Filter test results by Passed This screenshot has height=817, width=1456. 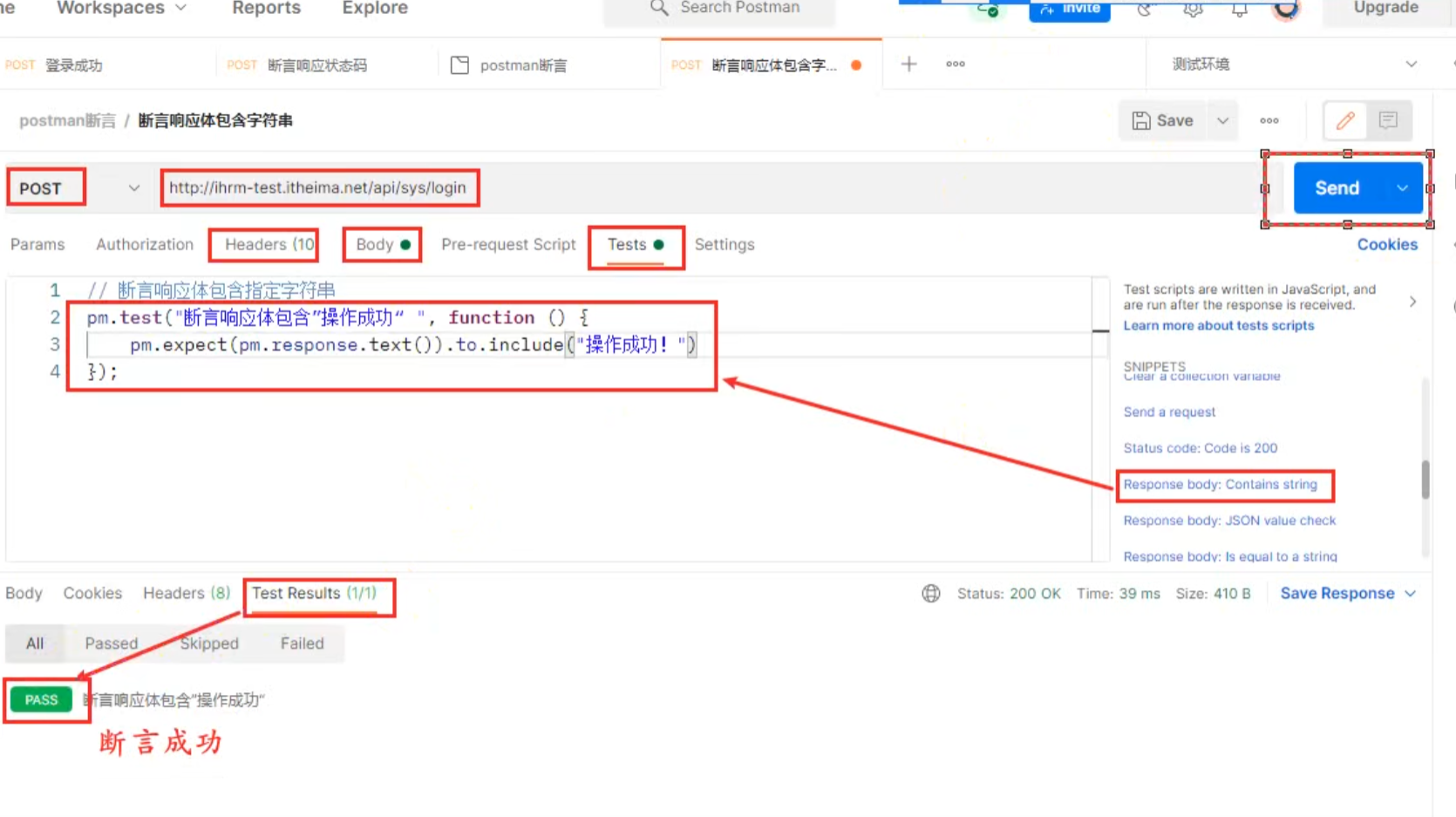(111, 643)
